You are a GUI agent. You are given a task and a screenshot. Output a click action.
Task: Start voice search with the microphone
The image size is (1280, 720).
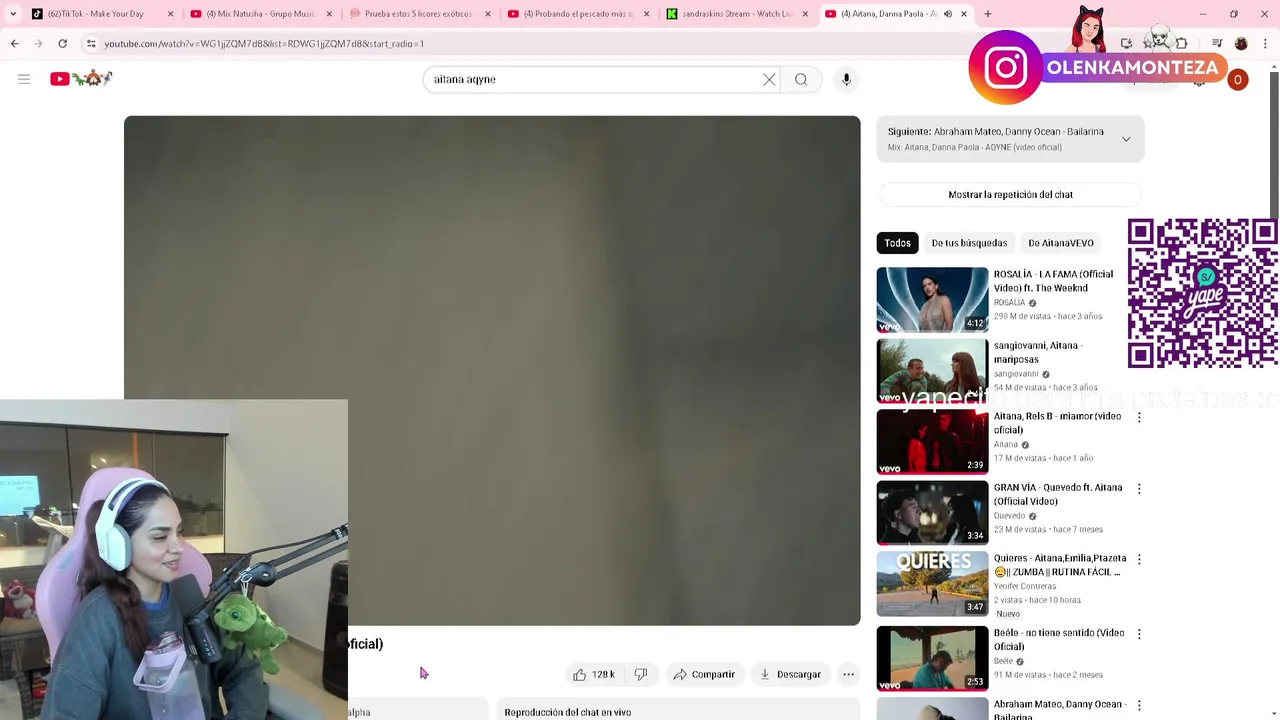[x=846, y=79]
